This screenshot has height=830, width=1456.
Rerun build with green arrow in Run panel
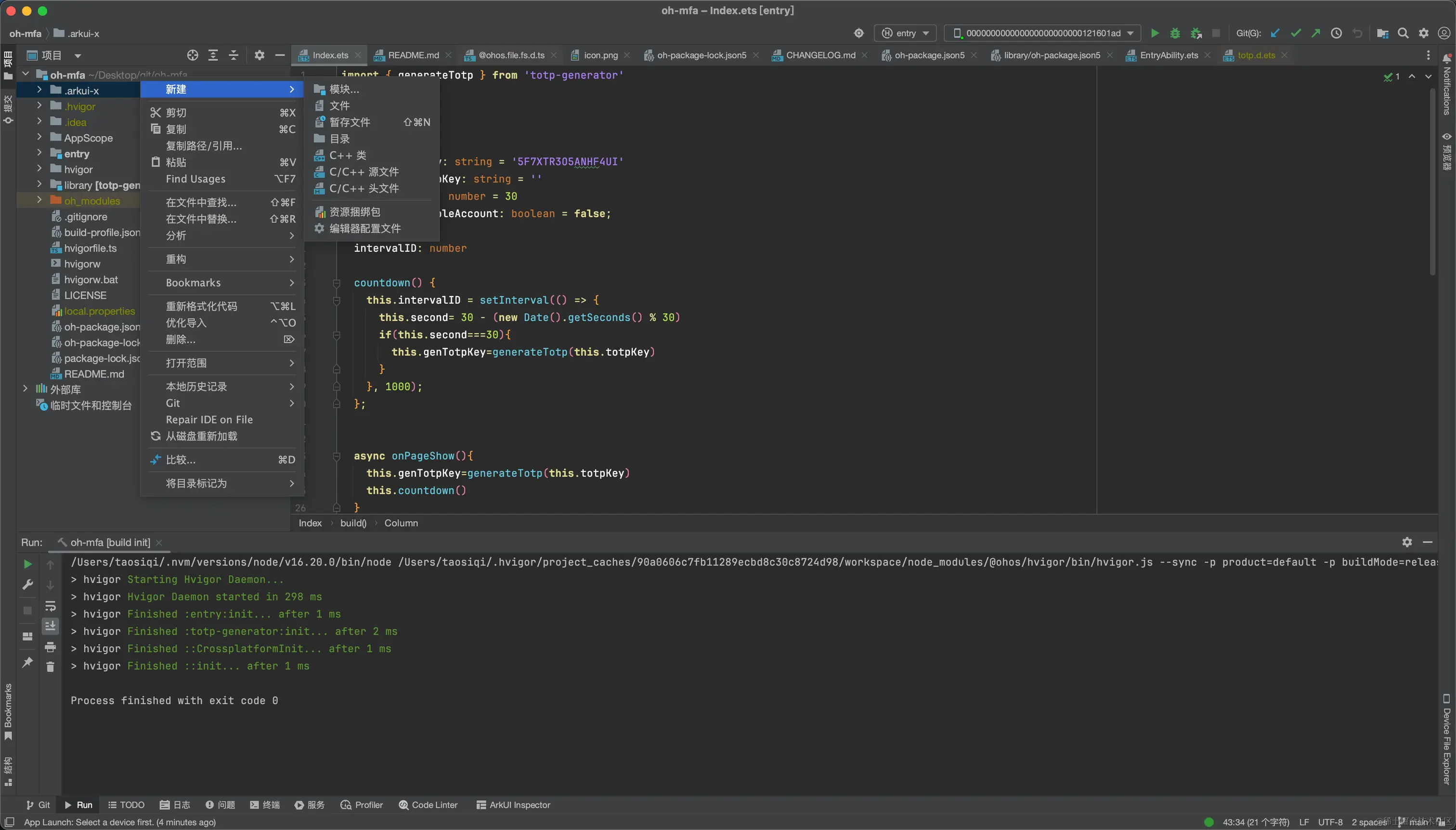point(27,564)
